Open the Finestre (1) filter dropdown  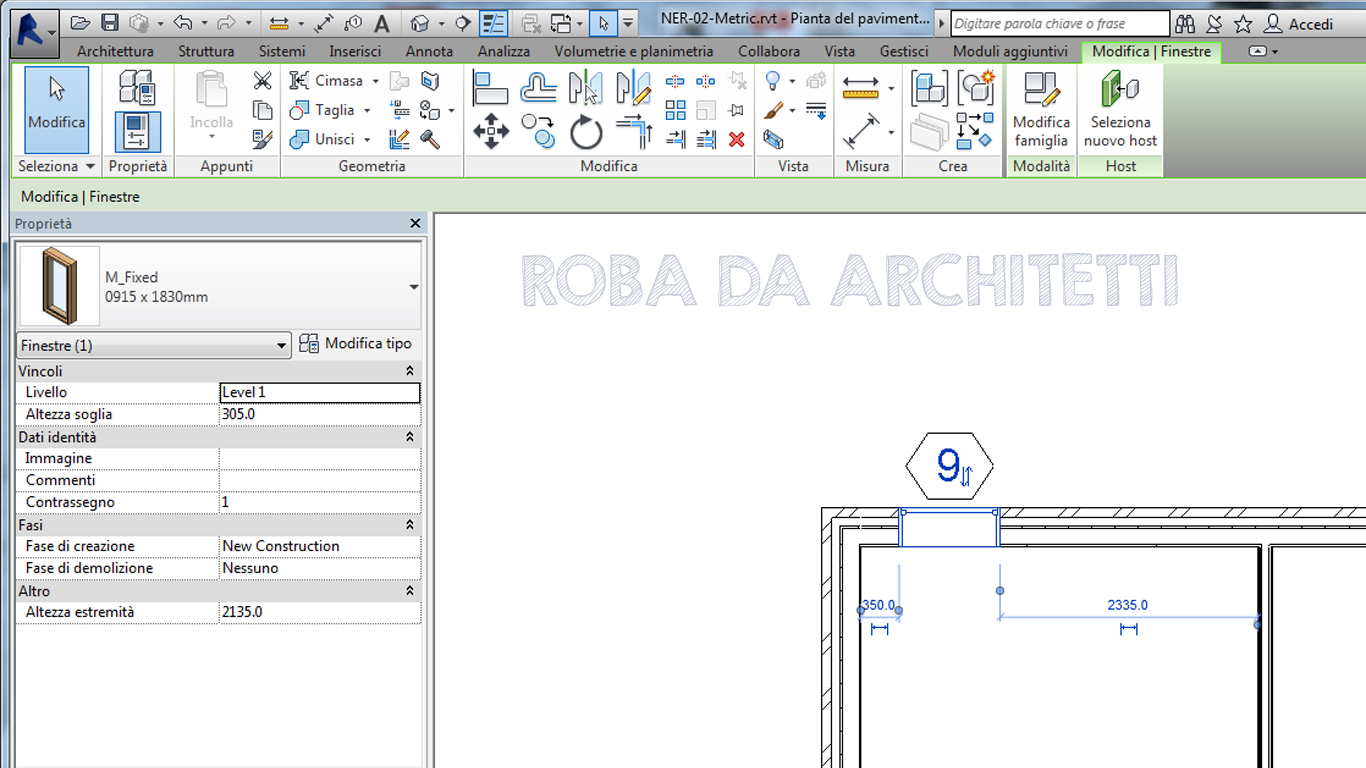point(154,346)
